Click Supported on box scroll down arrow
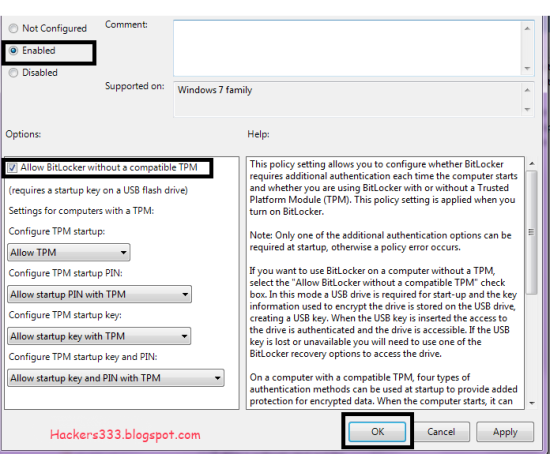The image size is (550, 454). pyautogui.click(x=527, y=109)
